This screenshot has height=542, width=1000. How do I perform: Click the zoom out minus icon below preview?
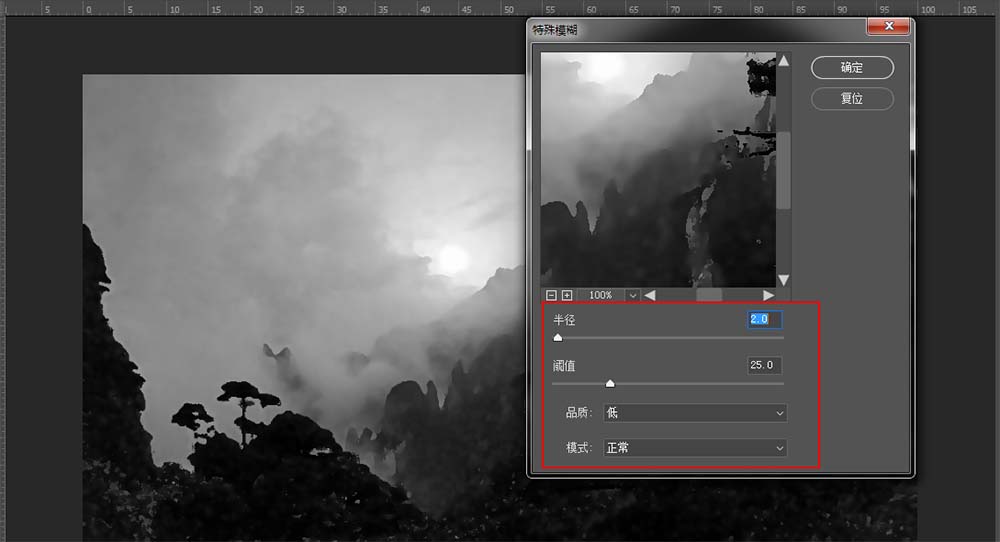(551, 296)
